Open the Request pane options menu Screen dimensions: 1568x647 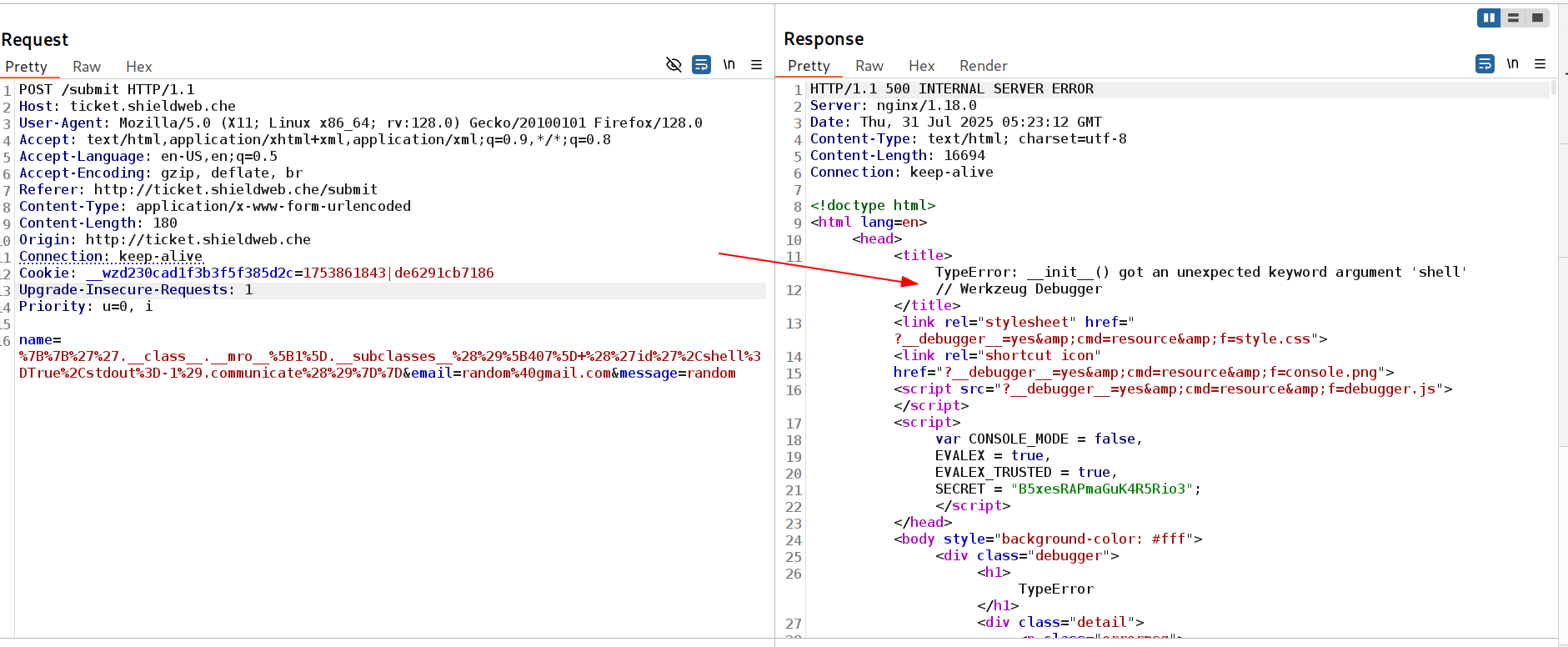(757, 65)
